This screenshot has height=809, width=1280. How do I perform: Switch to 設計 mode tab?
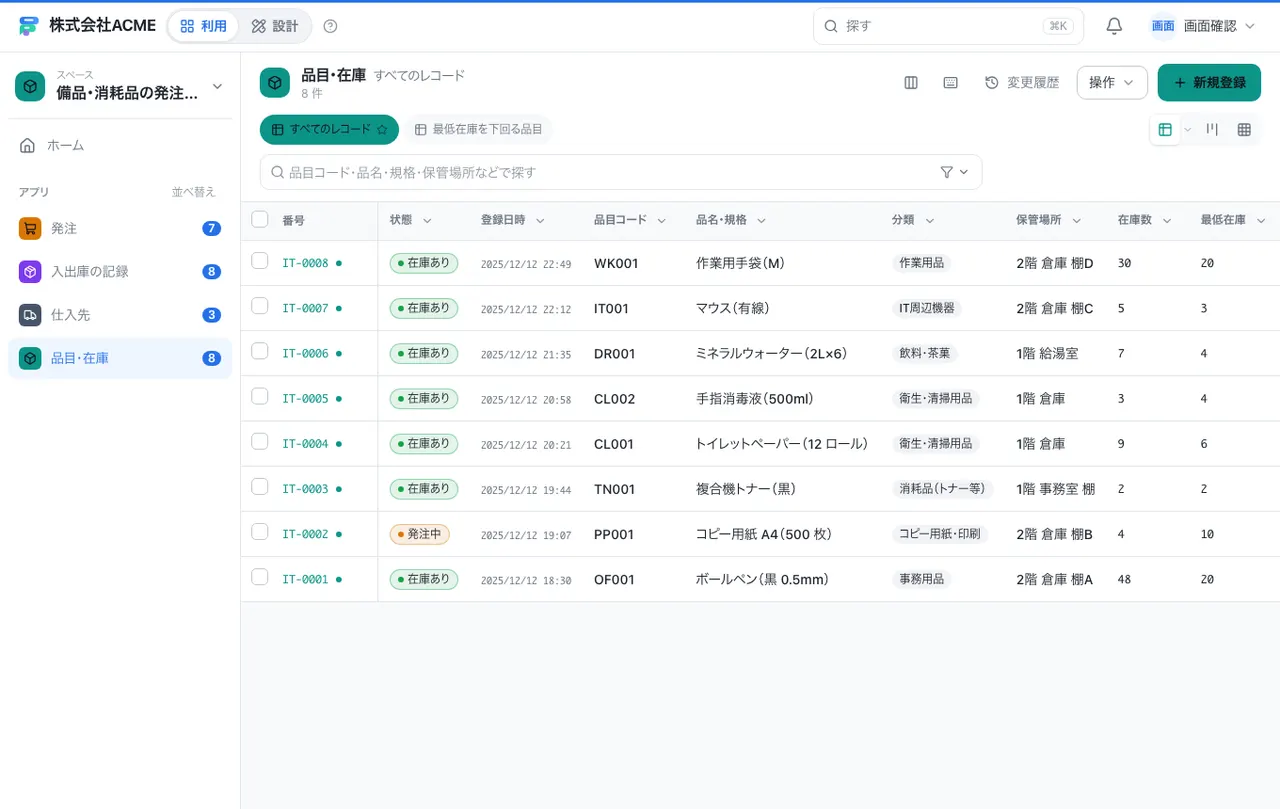[x=275, y=26]
